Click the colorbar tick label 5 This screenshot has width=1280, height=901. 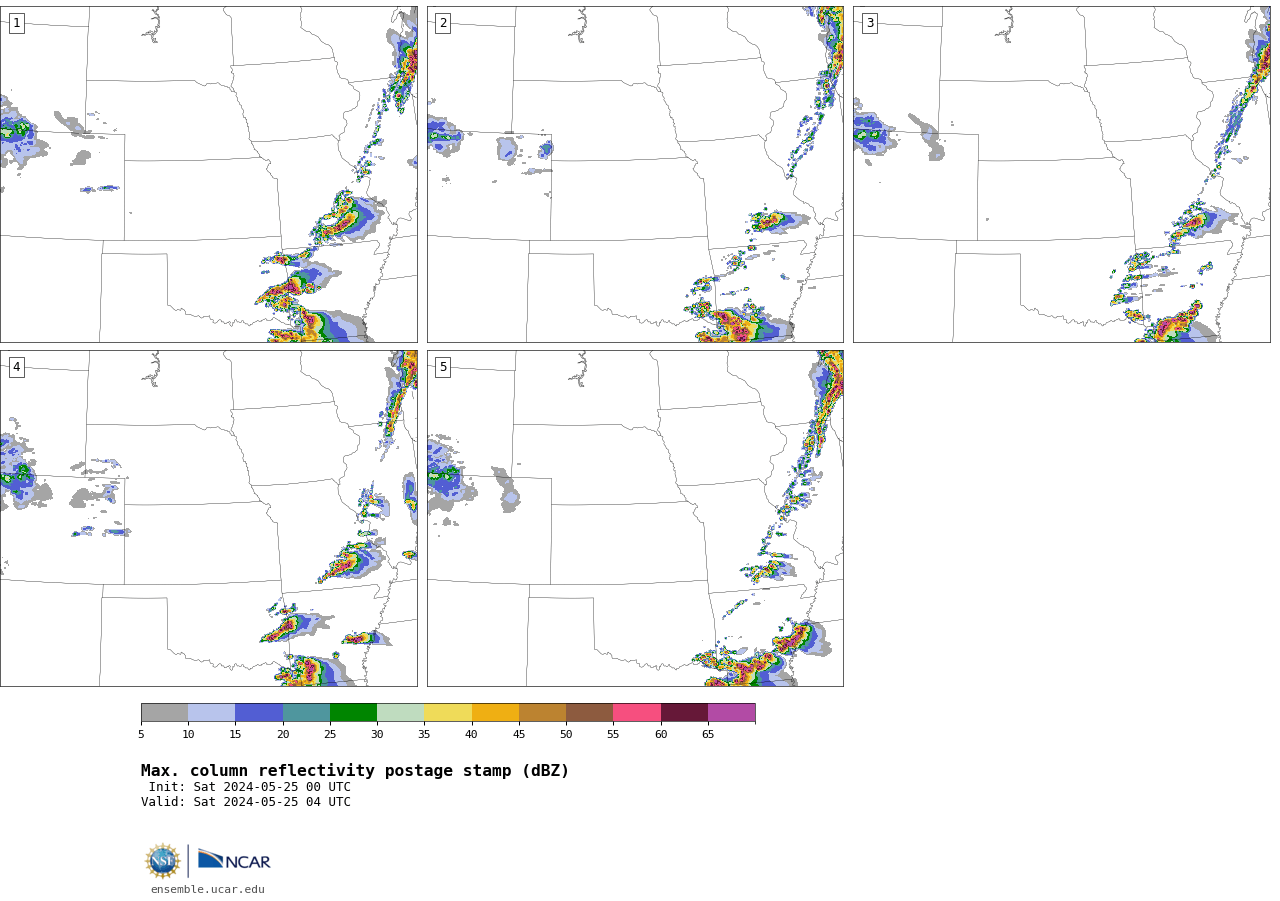click(x=141, y=735)
